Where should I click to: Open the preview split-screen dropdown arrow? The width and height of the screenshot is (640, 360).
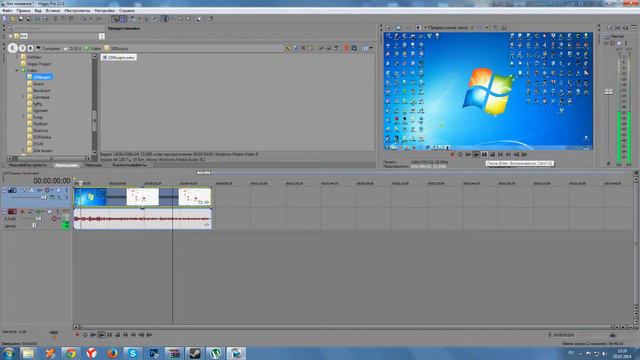coord(426,27)
